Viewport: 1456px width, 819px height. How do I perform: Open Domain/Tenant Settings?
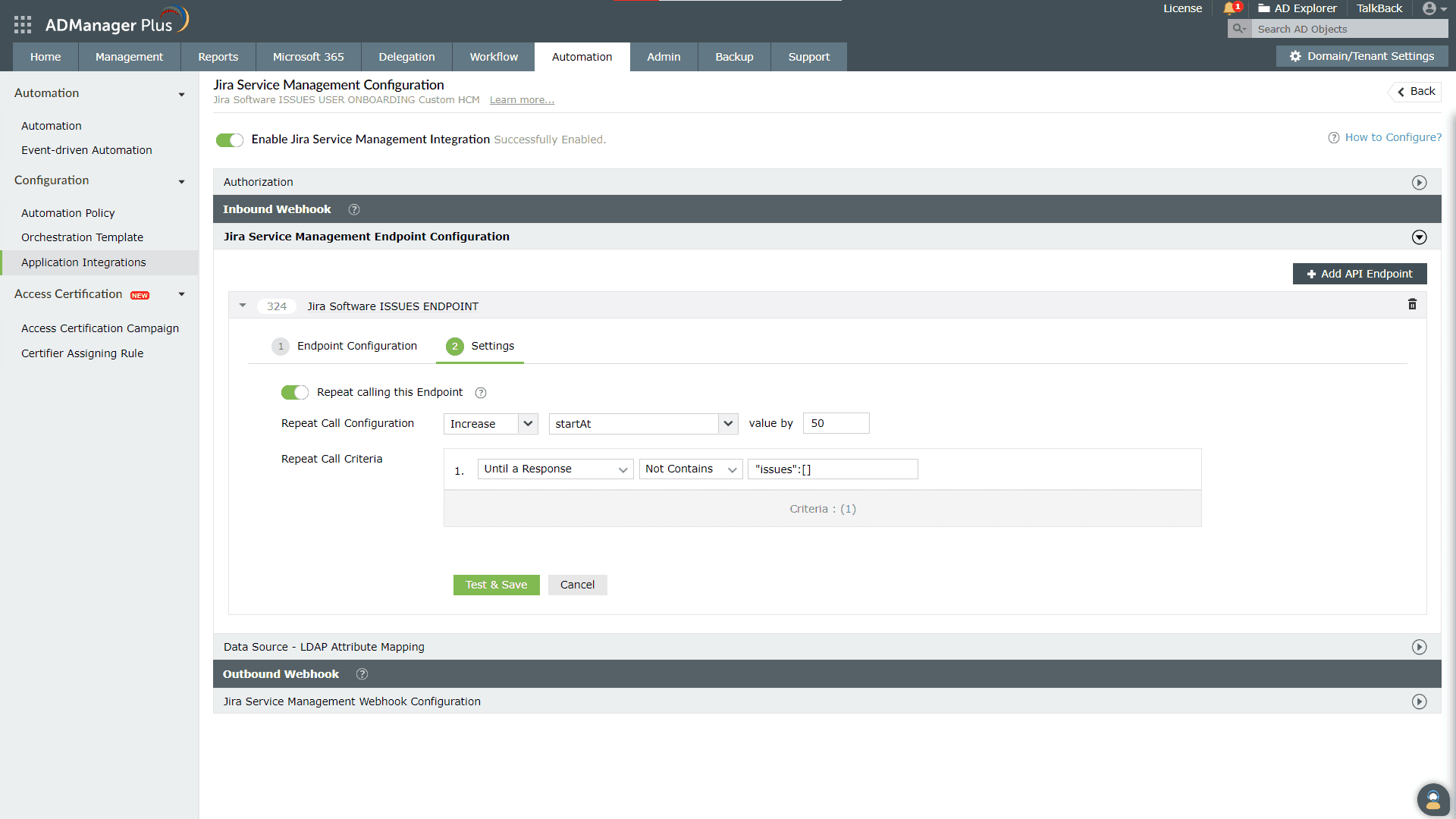coord(1363,56)
